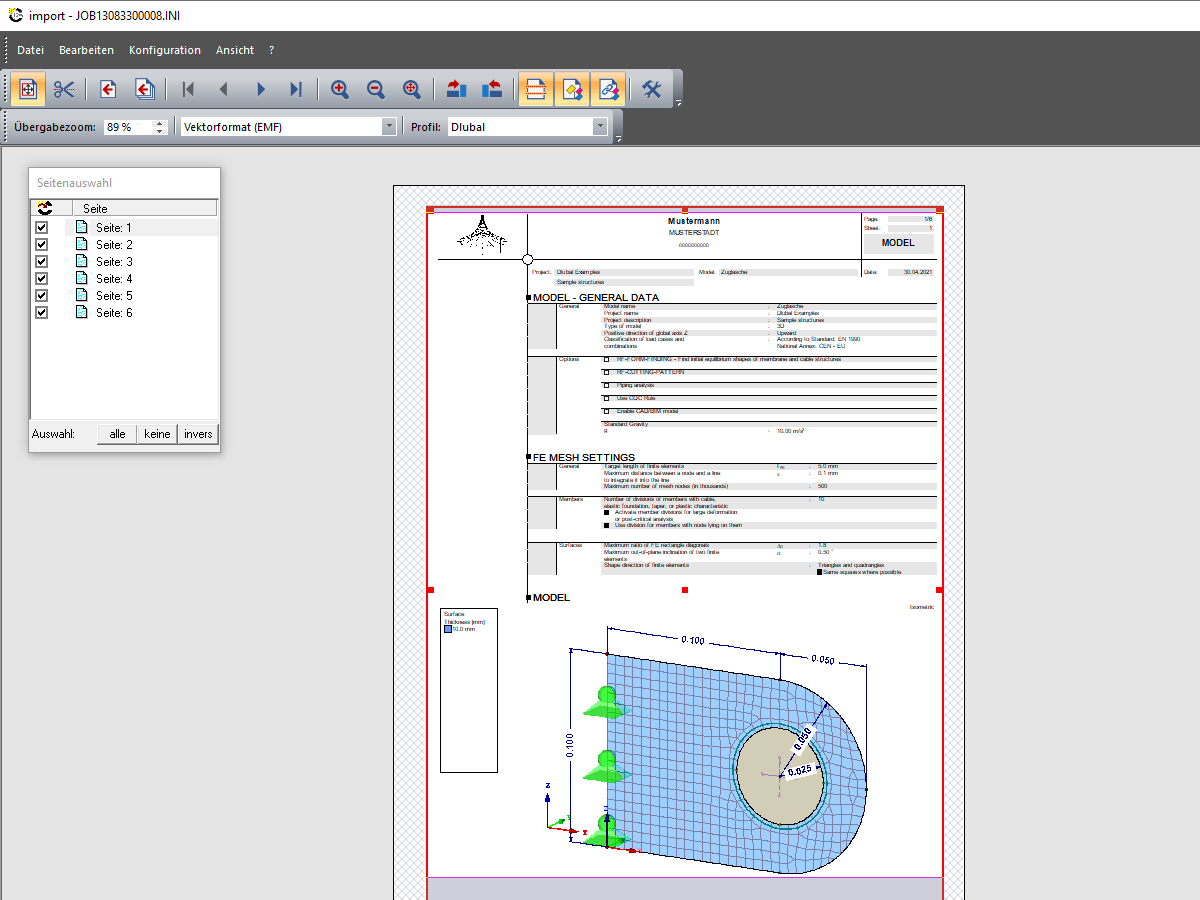The width and height of the screenshot is (1200, 900).
Task: Select Seite: 4 in the page list
Action: coord(114,279)
